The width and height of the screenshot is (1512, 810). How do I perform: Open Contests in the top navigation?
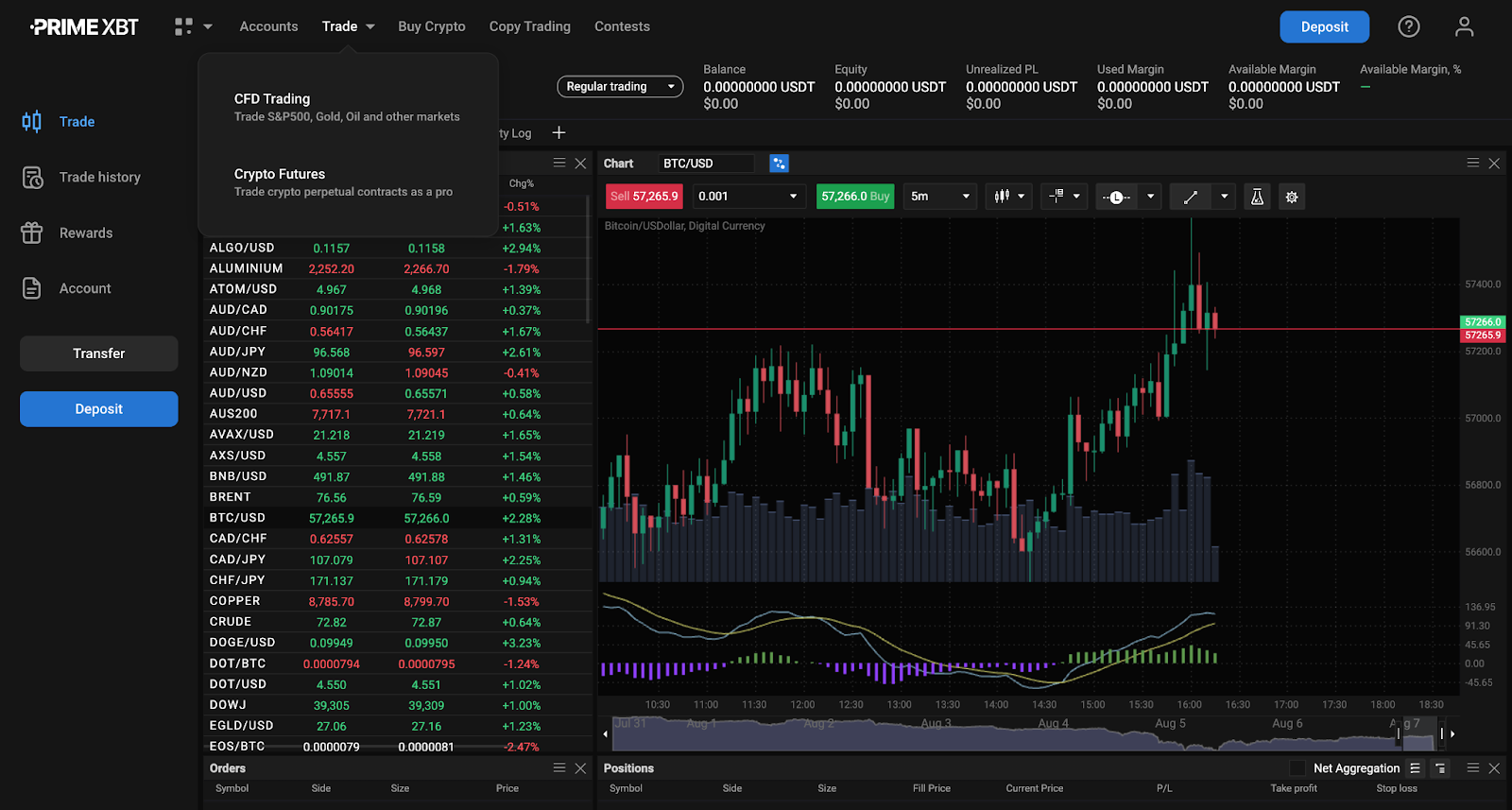pos(622,26)
